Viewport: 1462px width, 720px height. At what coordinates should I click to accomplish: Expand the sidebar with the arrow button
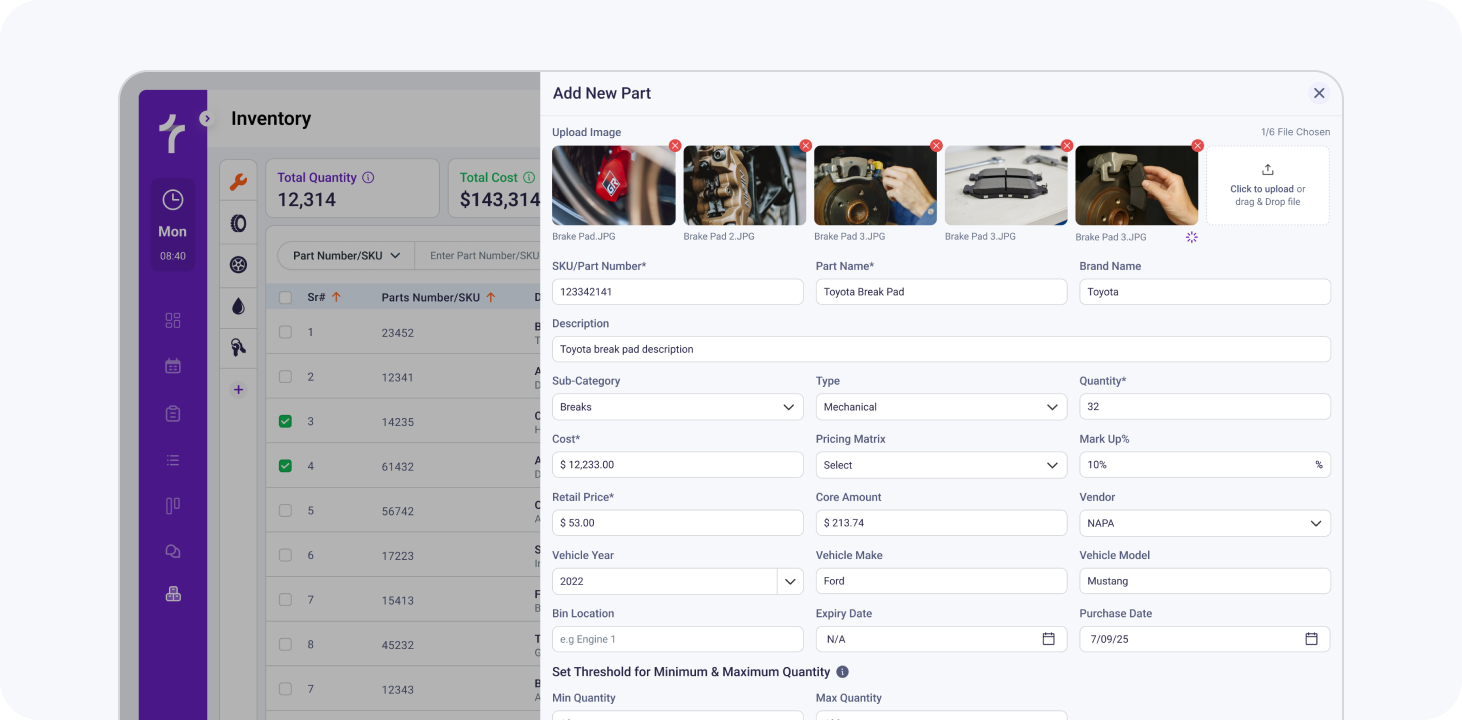click(207, 118)
